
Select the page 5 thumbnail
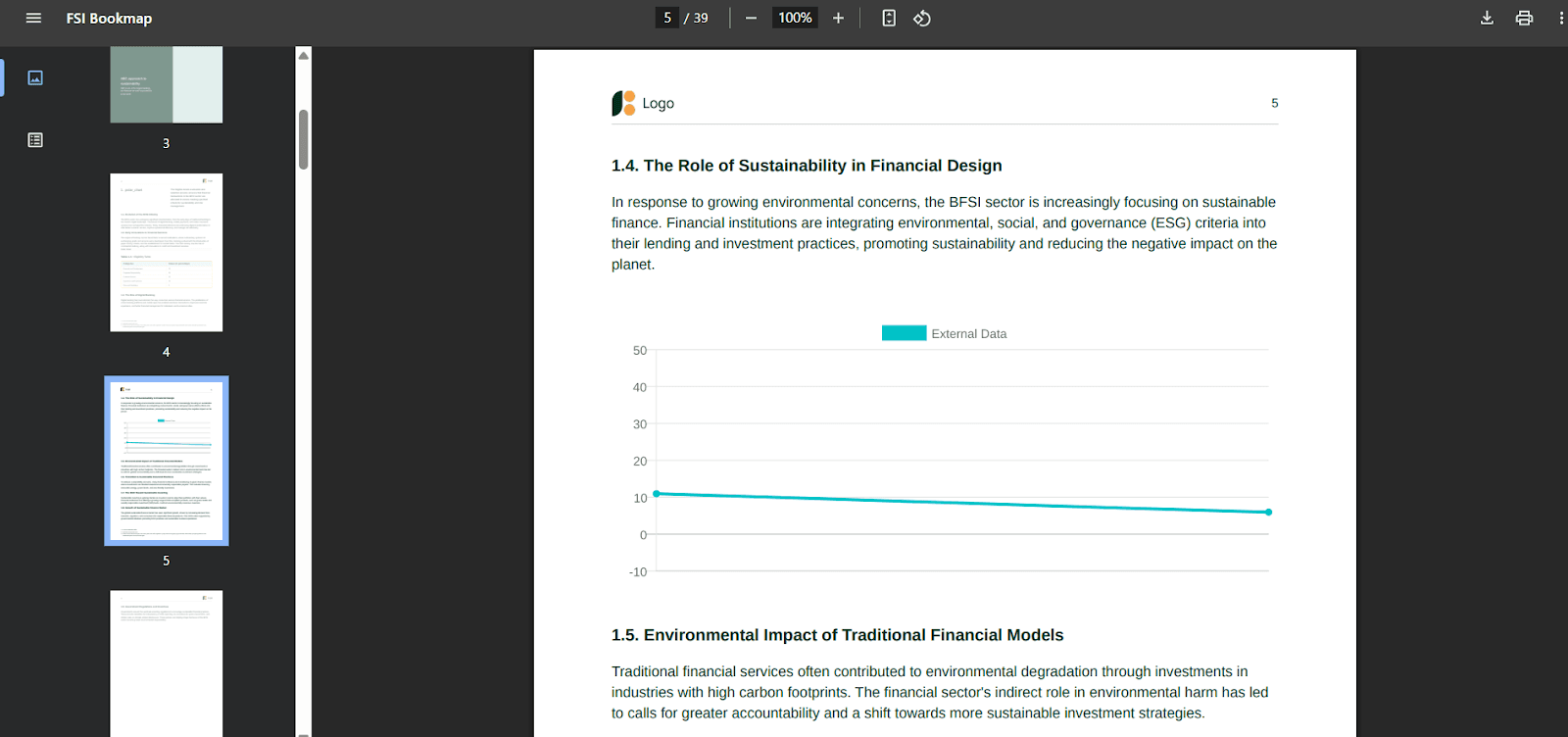pos(167,461)
